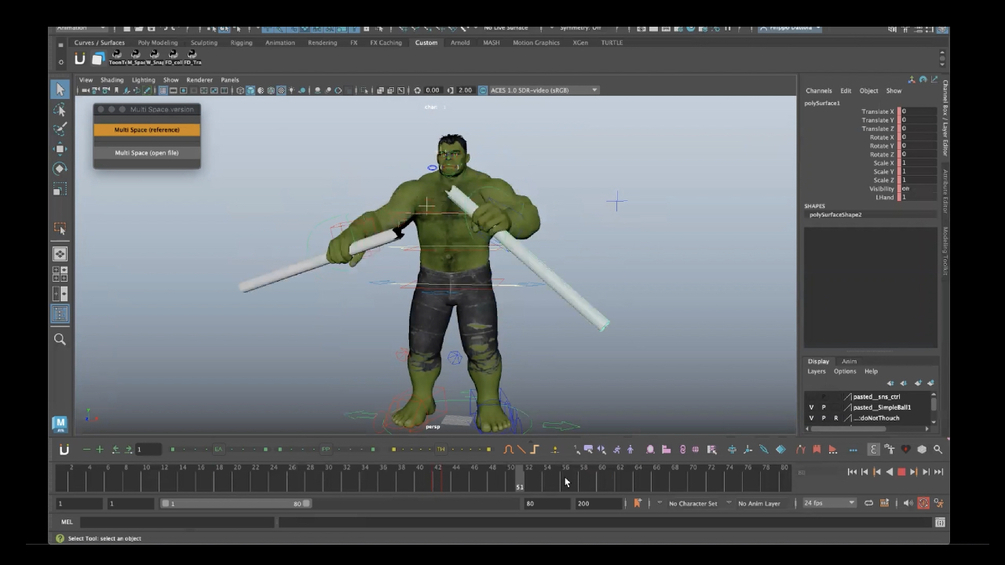Click the magnet U shelf icon
1005x565 pixels.
click(x=79, y=59)
